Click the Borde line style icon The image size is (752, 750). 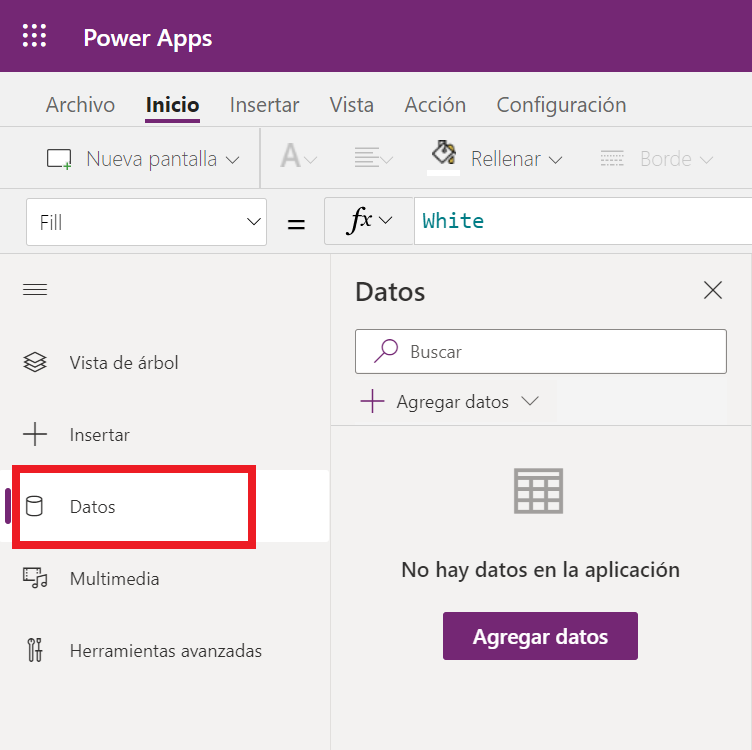pos(612,158)
